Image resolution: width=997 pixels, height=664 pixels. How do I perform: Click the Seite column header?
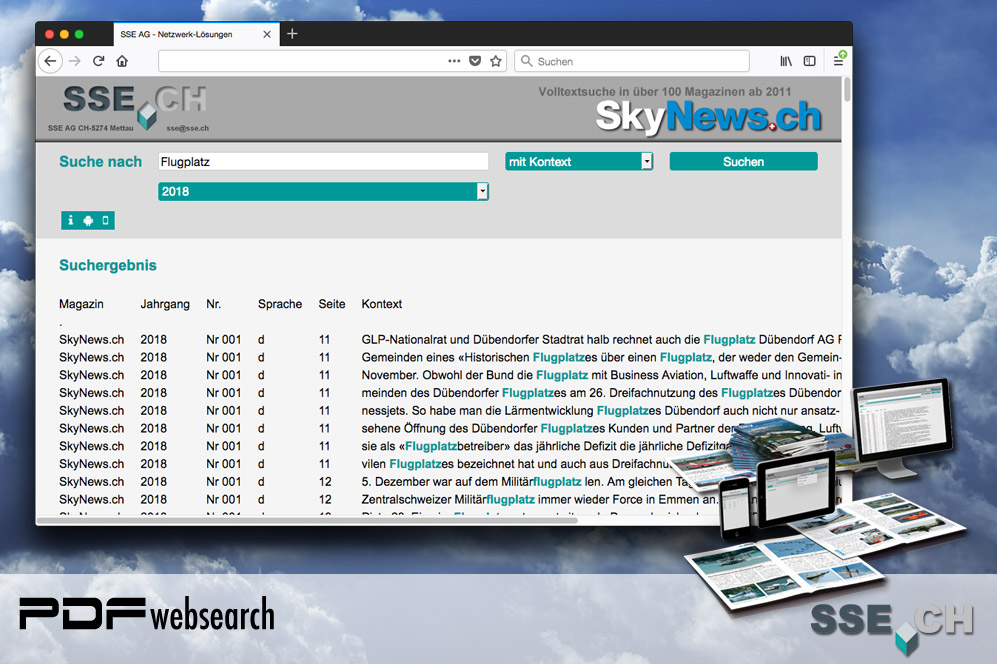(332, 304)
